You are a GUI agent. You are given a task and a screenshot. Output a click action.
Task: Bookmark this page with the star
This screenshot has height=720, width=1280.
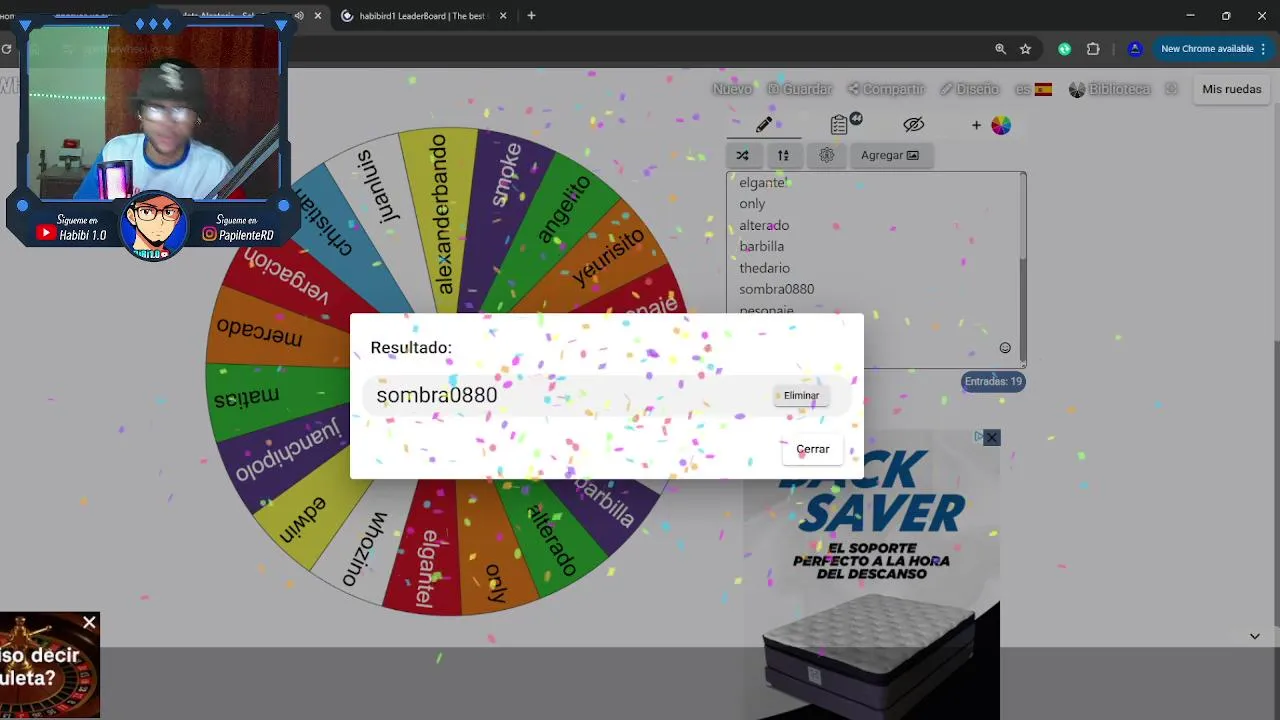pyautogui.click(x=1025, y=49)
